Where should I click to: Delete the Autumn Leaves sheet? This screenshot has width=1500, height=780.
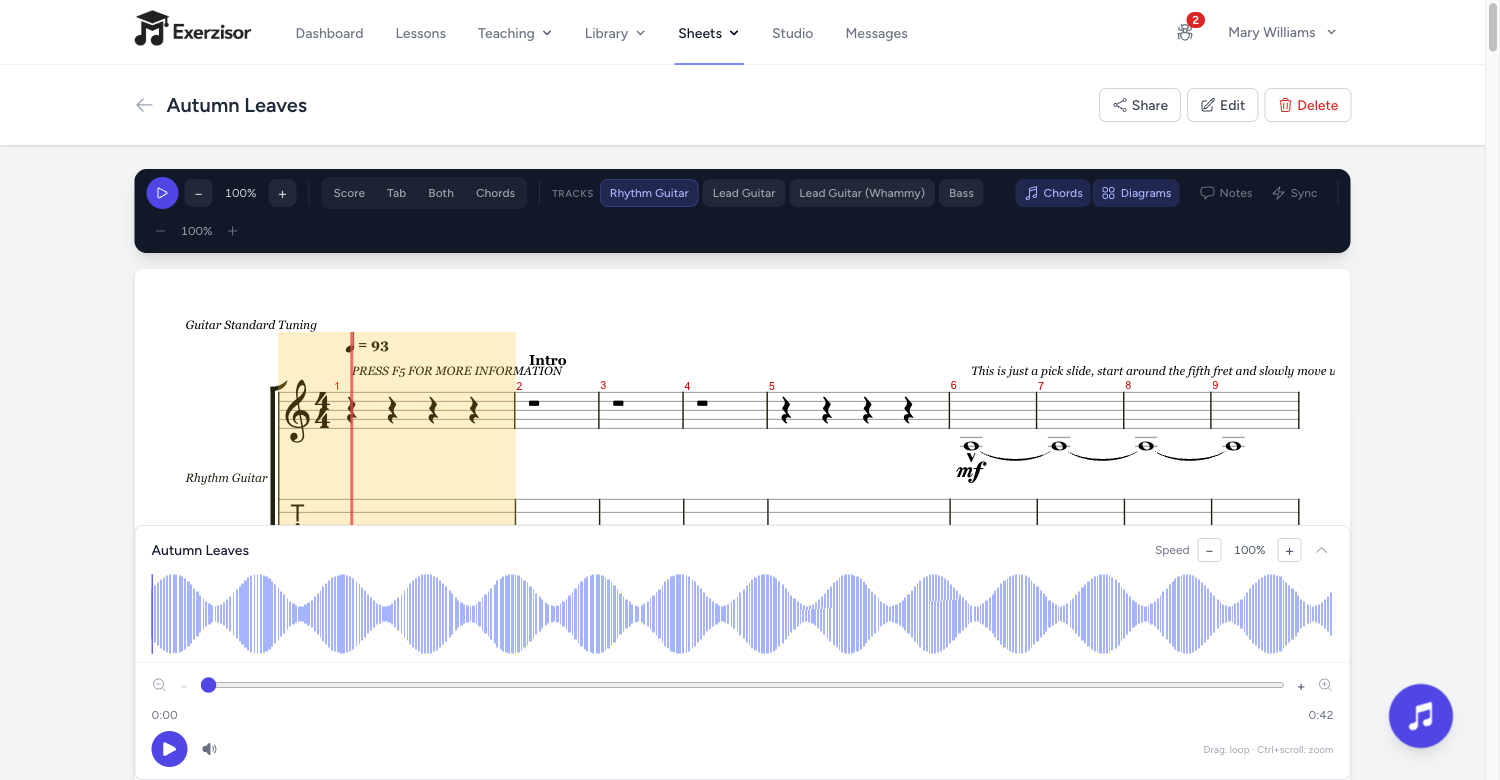(x=1308, y=105)
